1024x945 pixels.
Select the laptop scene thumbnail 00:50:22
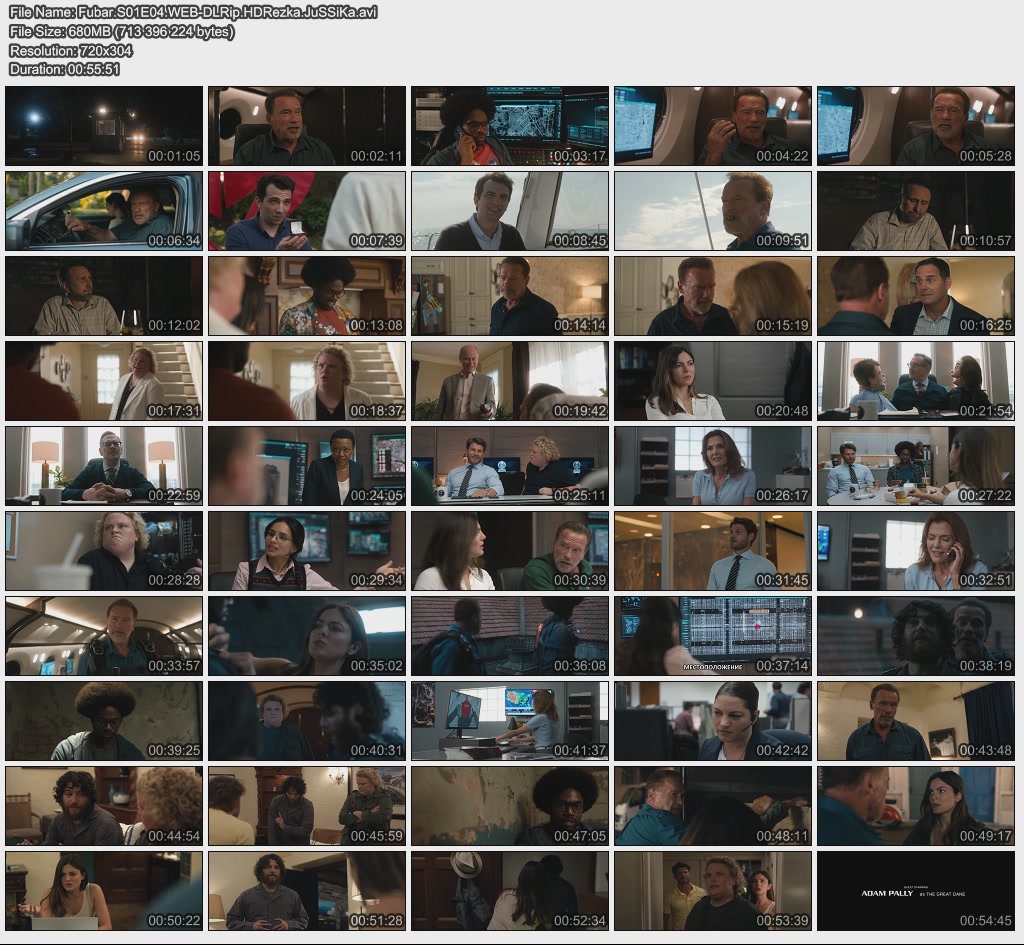[104, 891]
